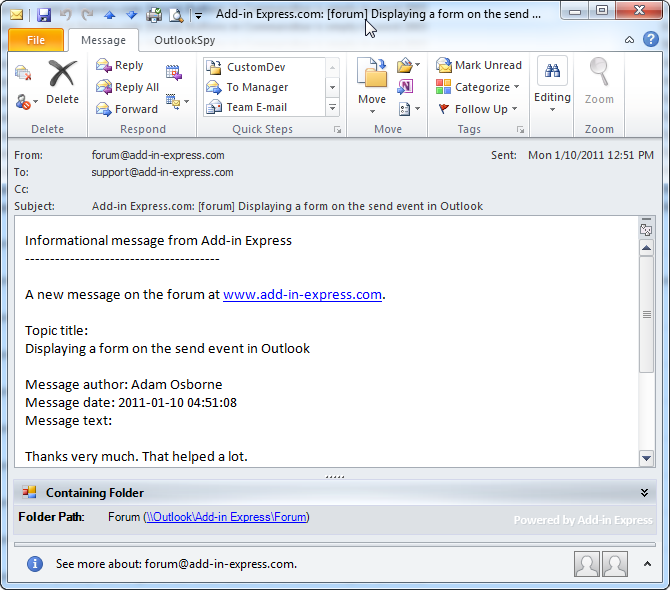Click the first contact photo in People Pane

tap(587, 564)
